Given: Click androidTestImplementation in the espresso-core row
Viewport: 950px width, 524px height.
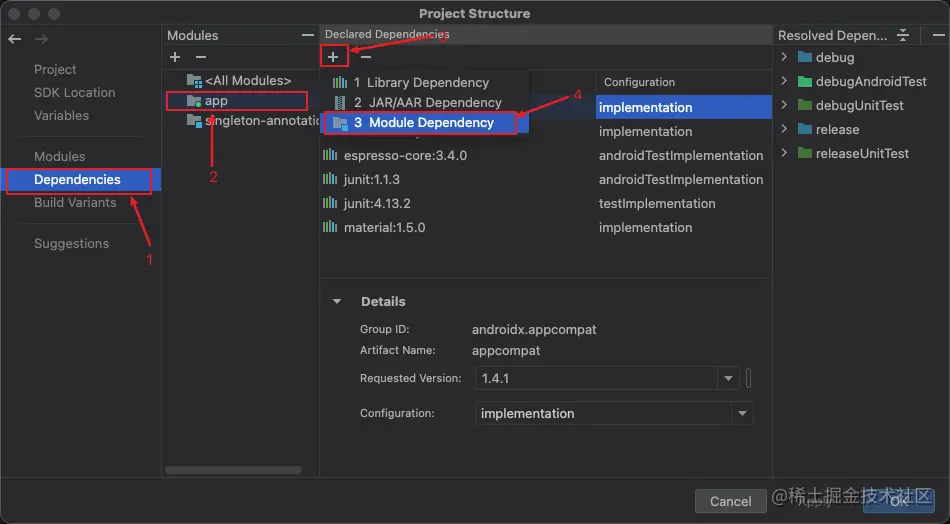Looking at the screenshot, I should (x=681, y=155).
